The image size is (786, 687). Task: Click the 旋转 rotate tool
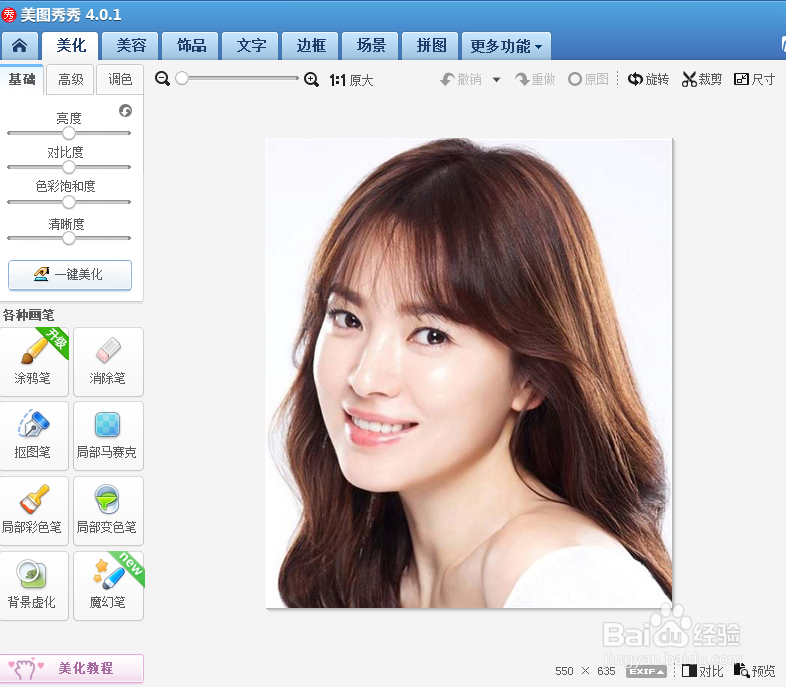[648, 79]
